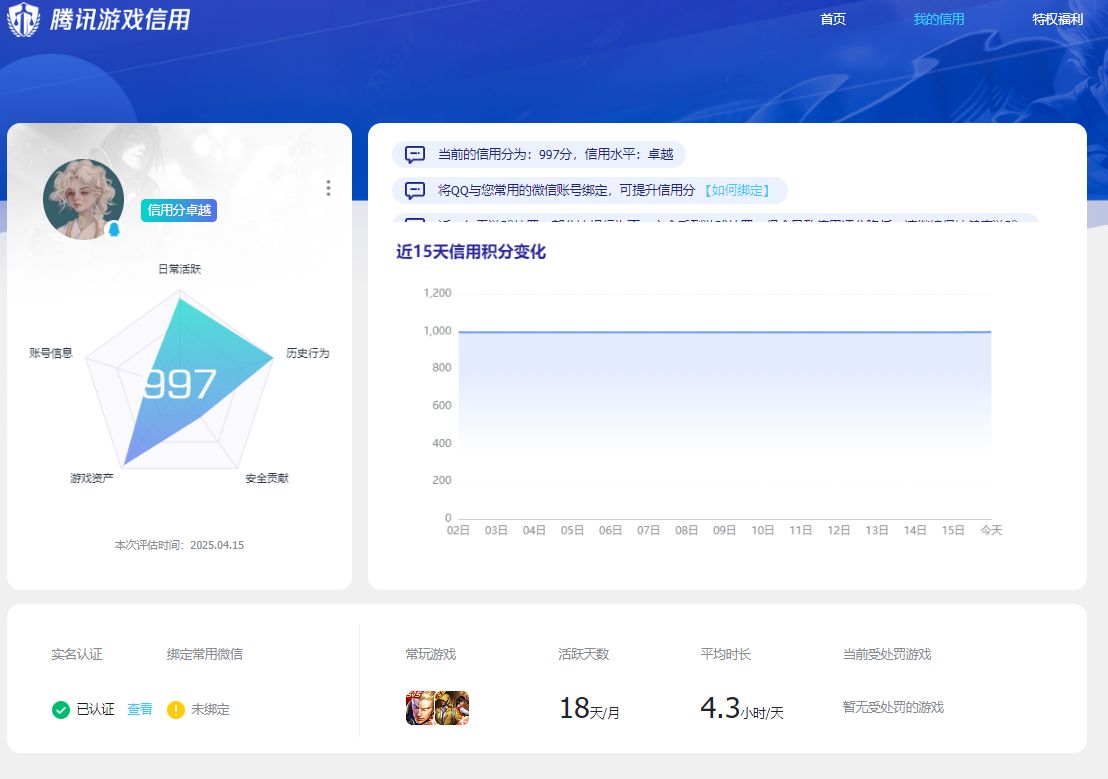Screen dimensions: 1108x779
Task: Click the 09日 label on chart axis
Action: (x=724, y=530)
